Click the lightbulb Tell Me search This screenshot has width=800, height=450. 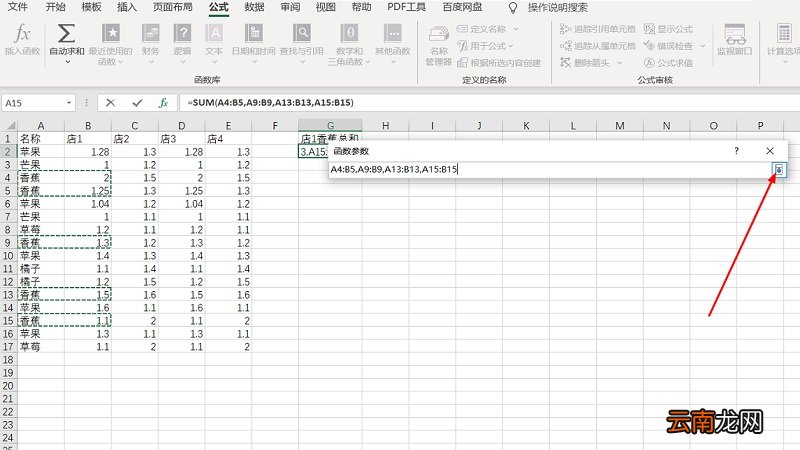tap(513, 8)
